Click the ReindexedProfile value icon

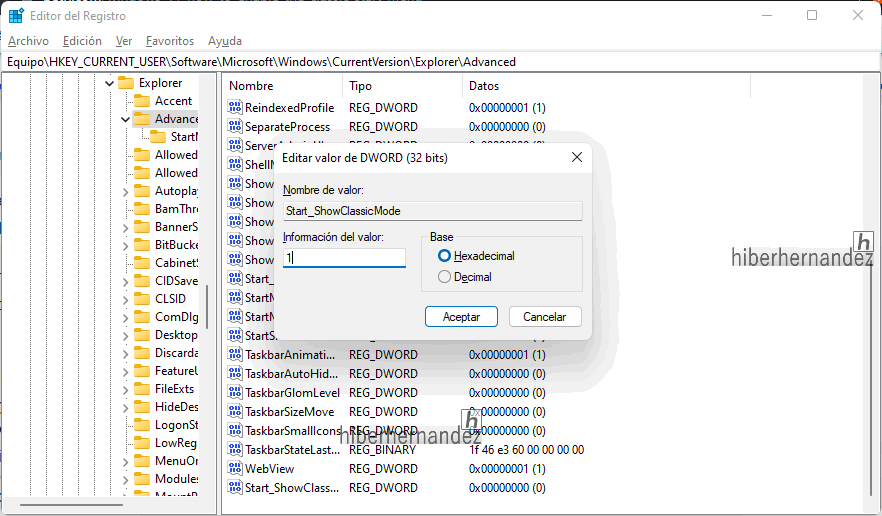click(235, 107)
